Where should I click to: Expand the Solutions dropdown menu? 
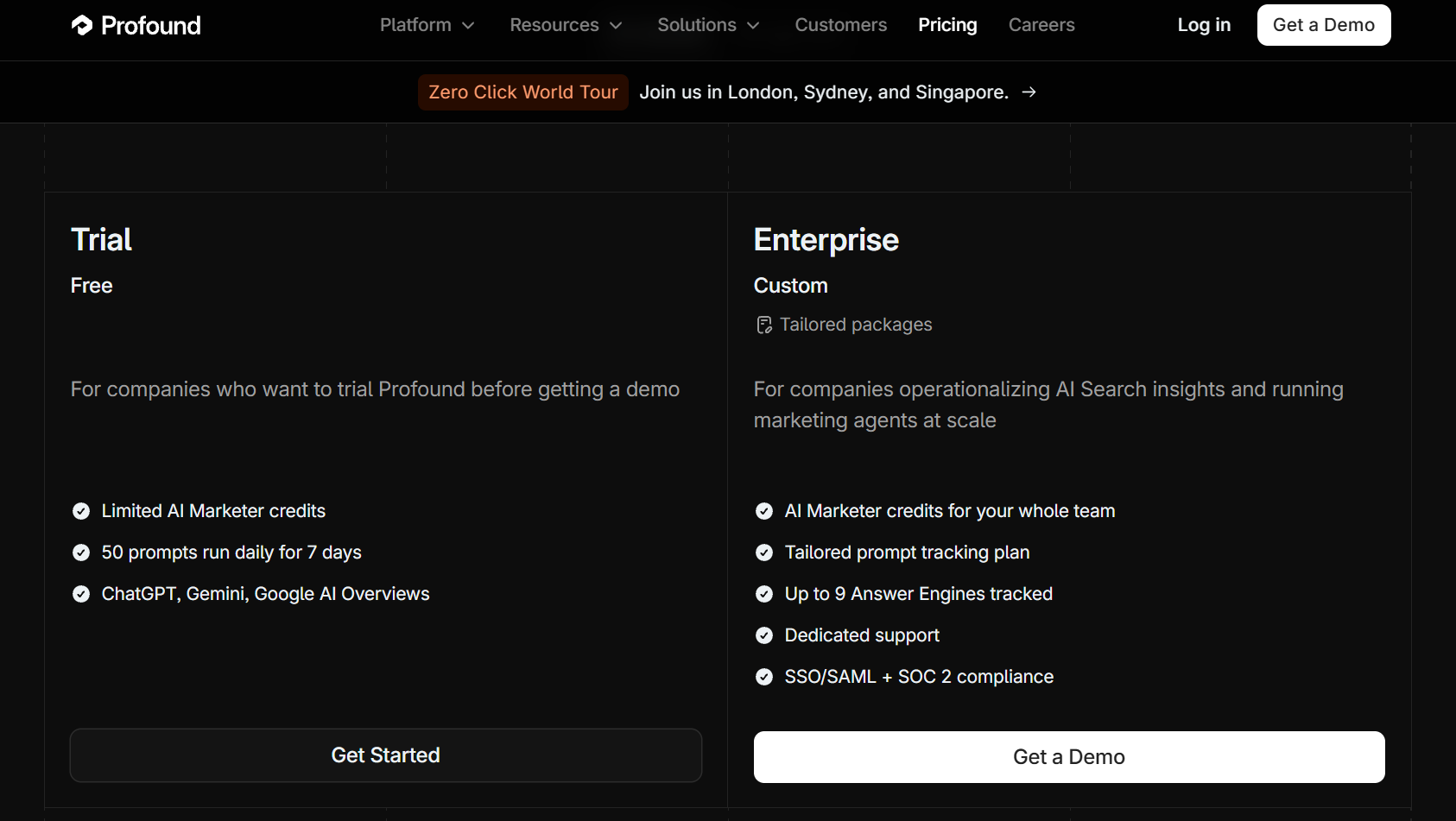tap(709, 25)
